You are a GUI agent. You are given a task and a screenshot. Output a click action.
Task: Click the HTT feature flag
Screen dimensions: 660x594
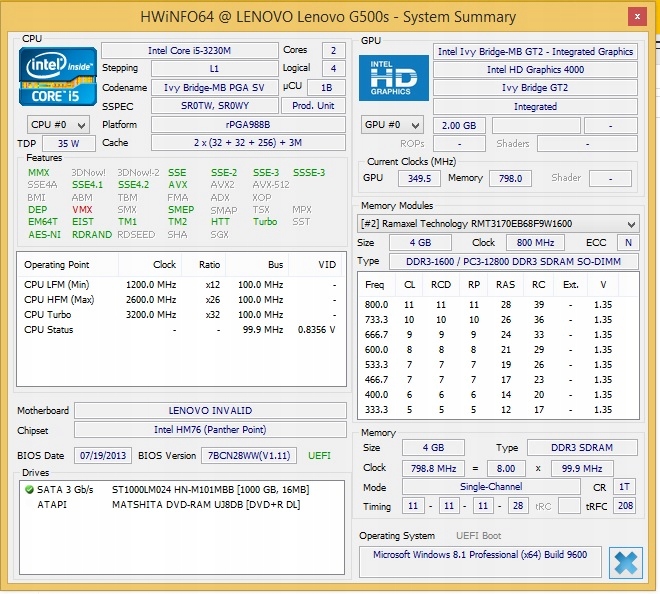[x=220, y=222]
